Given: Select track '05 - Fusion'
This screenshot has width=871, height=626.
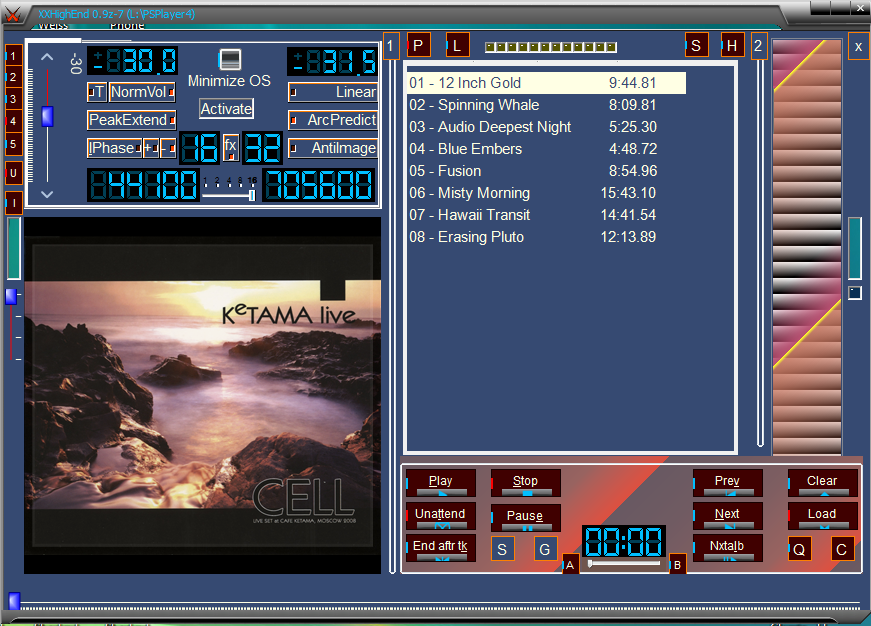Looking at the screenshot, I should pyautogui.click(x=547, y=171).
